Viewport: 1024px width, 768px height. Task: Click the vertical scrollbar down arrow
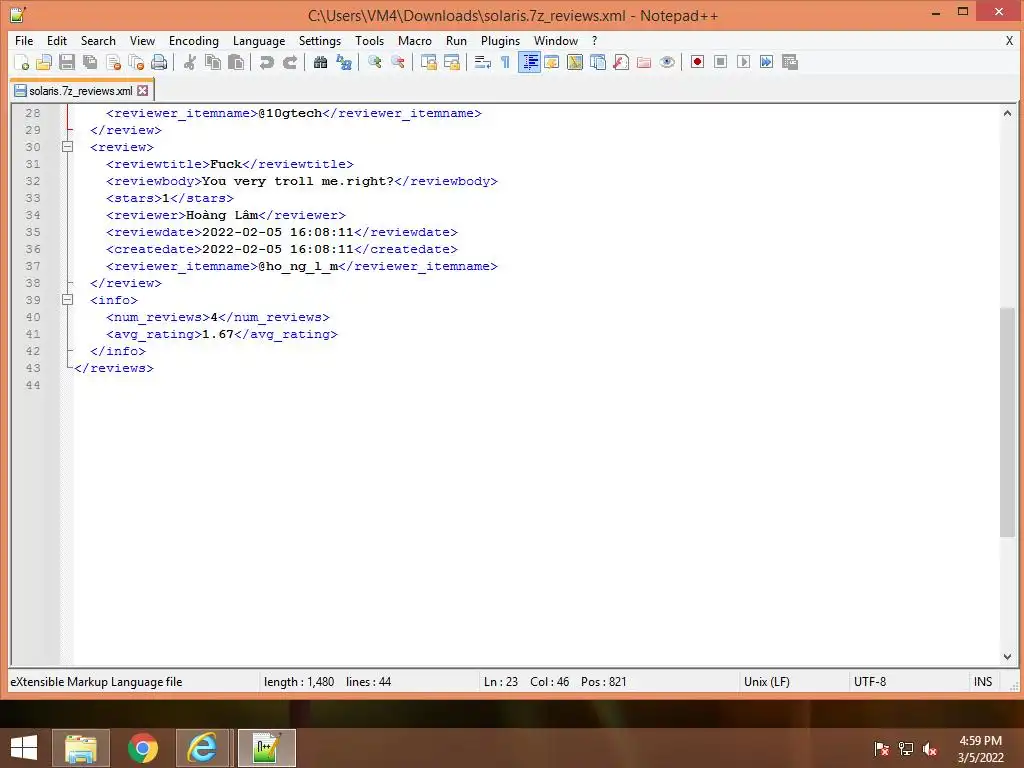coord(1007,657)
